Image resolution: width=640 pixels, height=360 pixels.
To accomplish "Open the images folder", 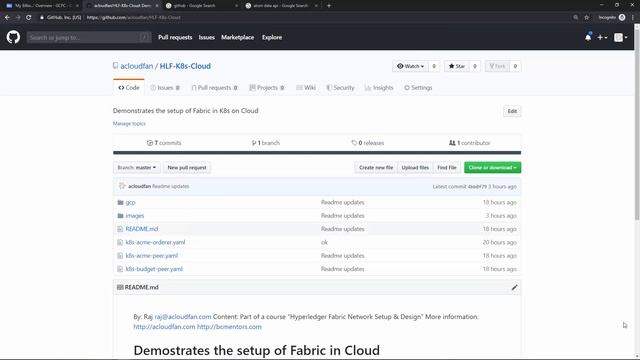I will (x=135, y=216).
